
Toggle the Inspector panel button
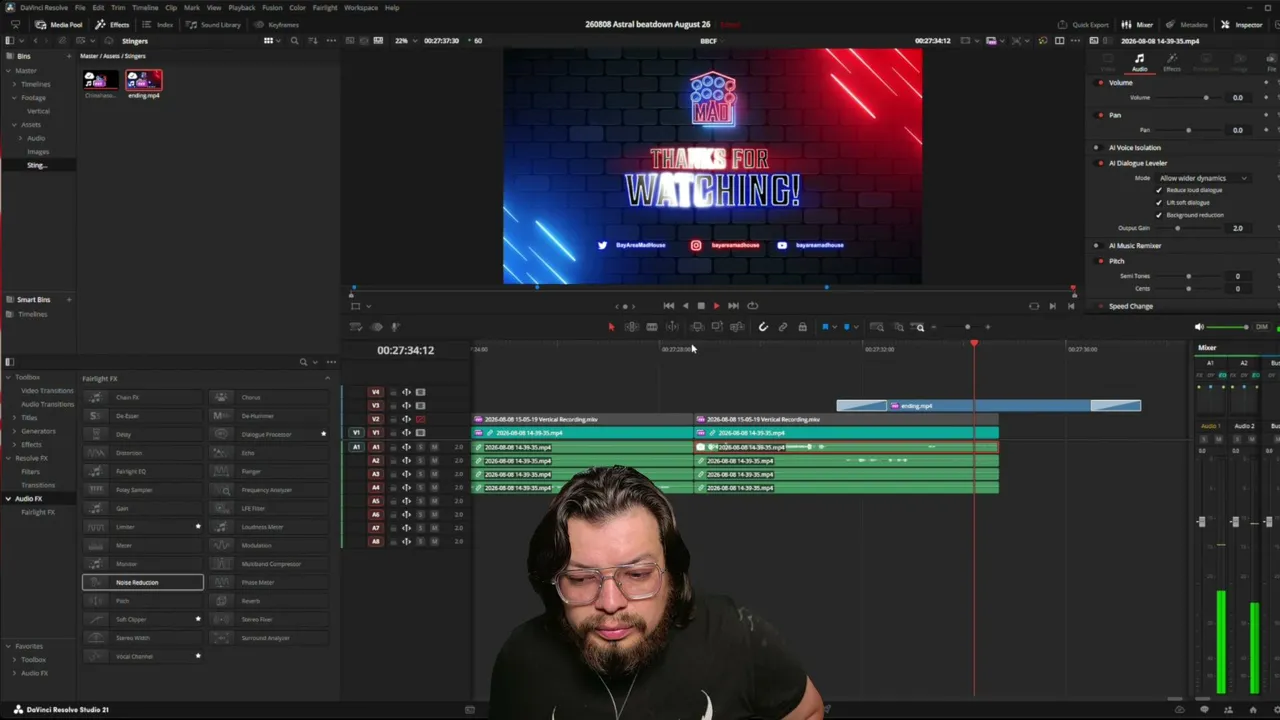tap(1242, 24)
